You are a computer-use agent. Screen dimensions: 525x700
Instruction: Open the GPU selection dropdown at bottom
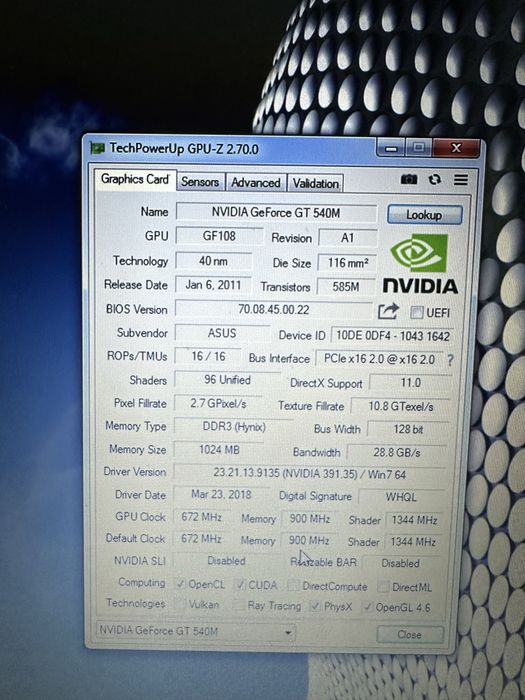point(196,631)
